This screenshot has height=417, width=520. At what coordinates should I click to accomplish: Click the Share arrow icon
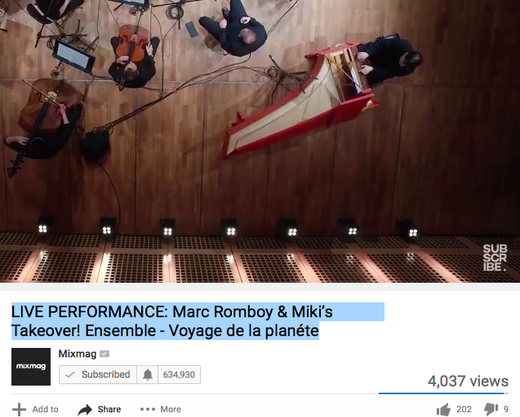85,410
